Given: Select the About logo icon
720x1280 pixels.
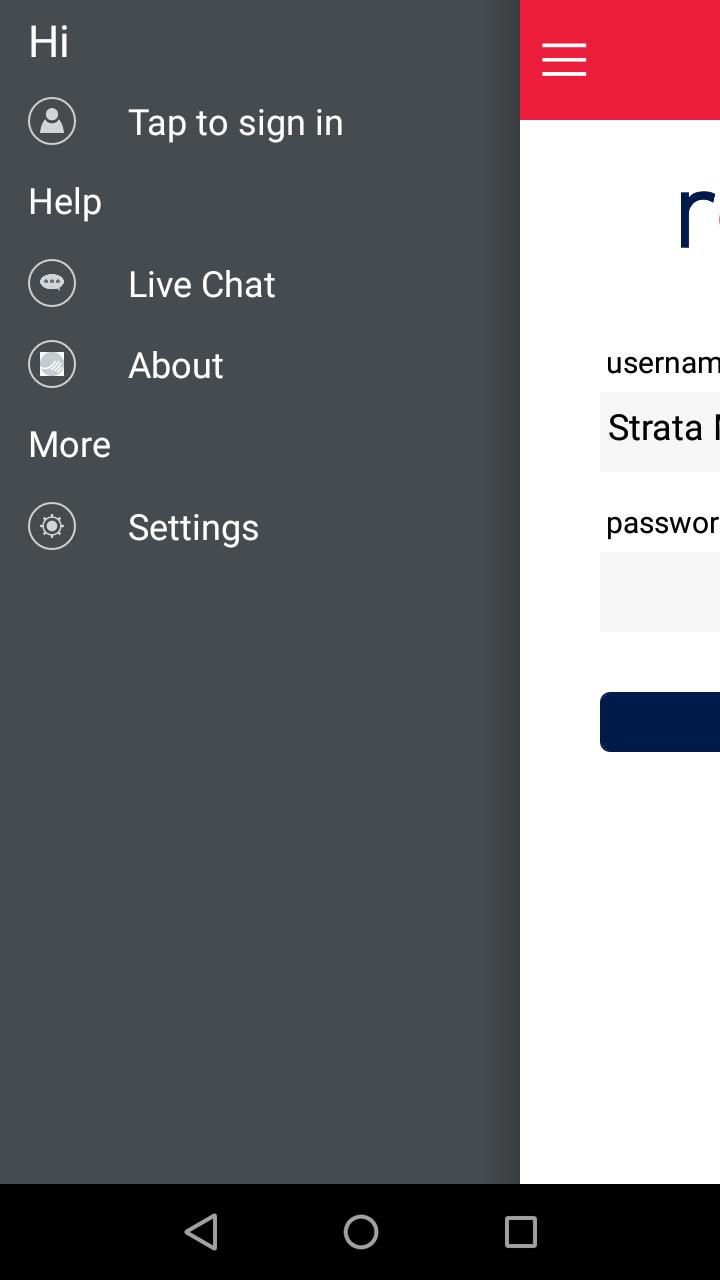Looking at the screenshot, I should pyautogui.click(x=52, y=364).
